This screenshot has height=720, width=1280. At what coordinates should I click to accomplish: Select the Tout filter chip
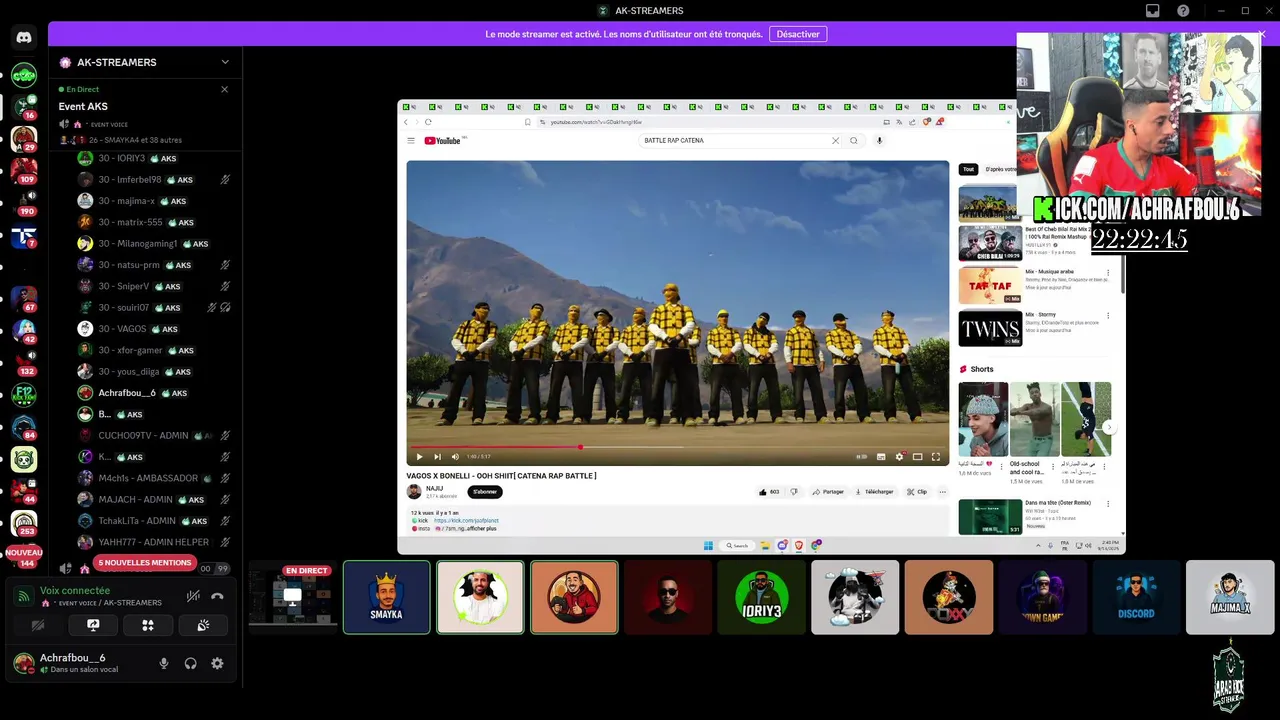coord(968,170)
